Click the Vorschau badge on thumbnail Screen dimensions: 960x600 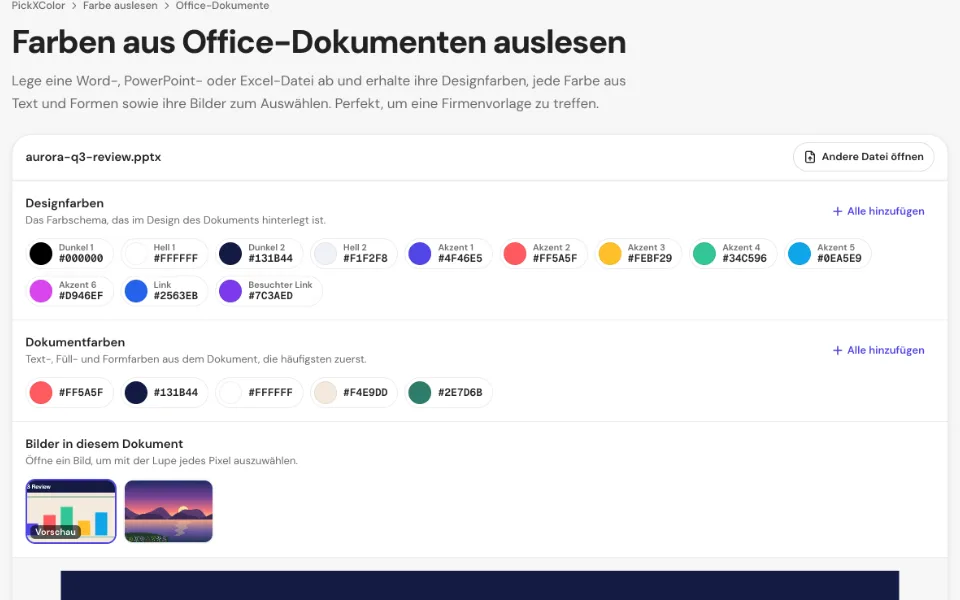(x=56, y=532)
